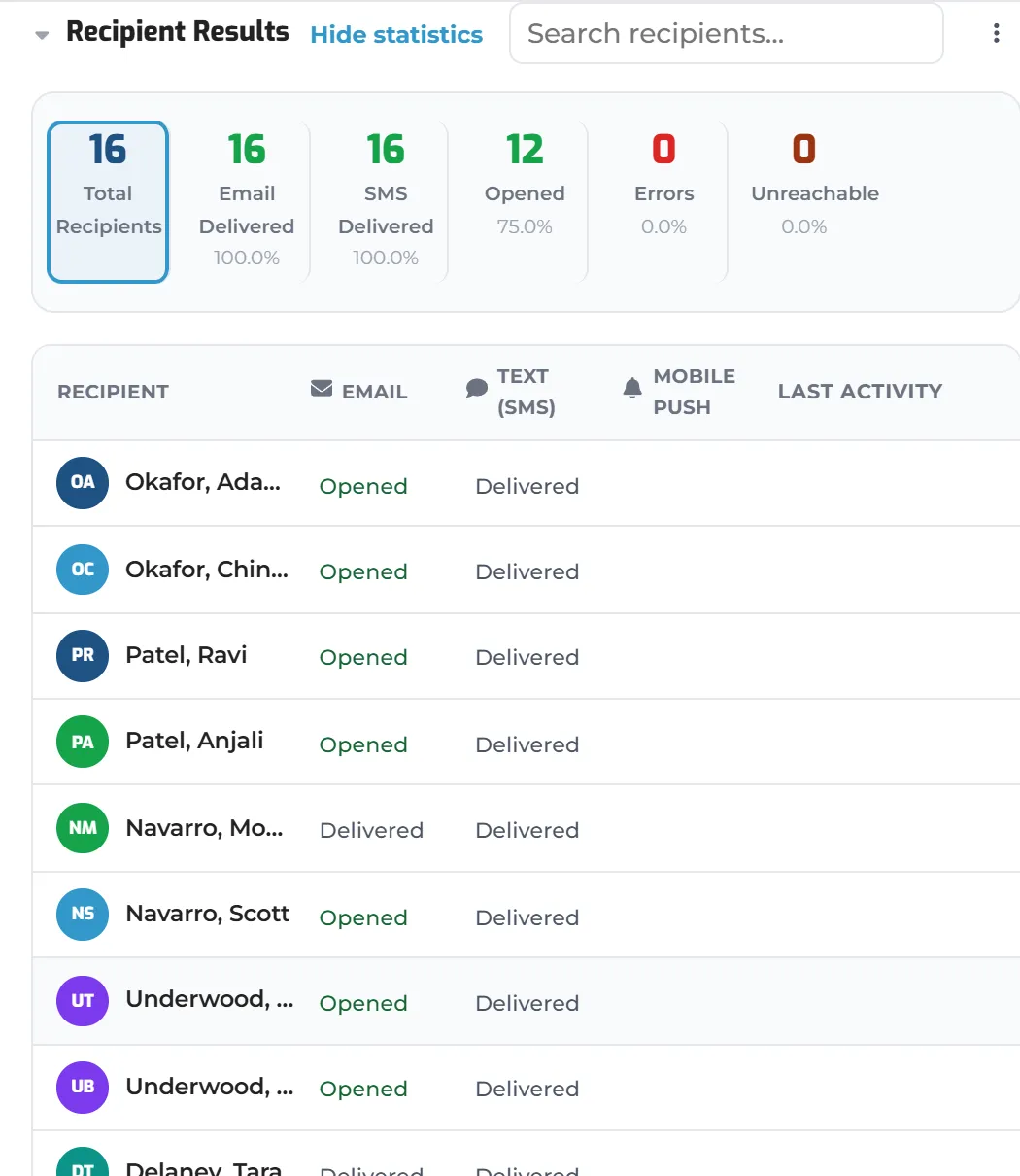Filter by SMS Delivered stat
Image resolution: width=1020 pixels, height=1176 pixels.
coord(386,202)
